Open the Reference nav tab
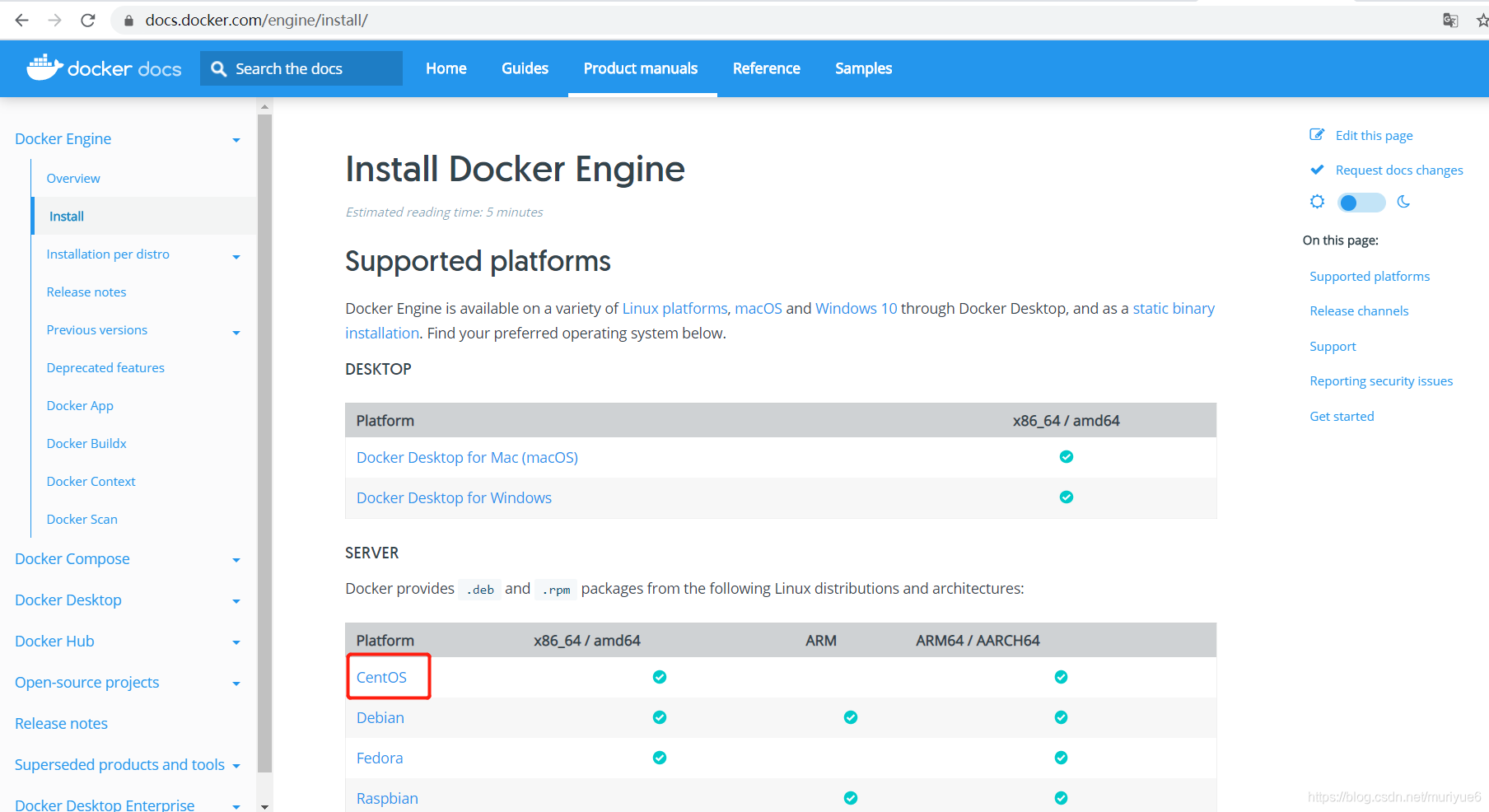The image size is (1489, 812). [767, 68]
